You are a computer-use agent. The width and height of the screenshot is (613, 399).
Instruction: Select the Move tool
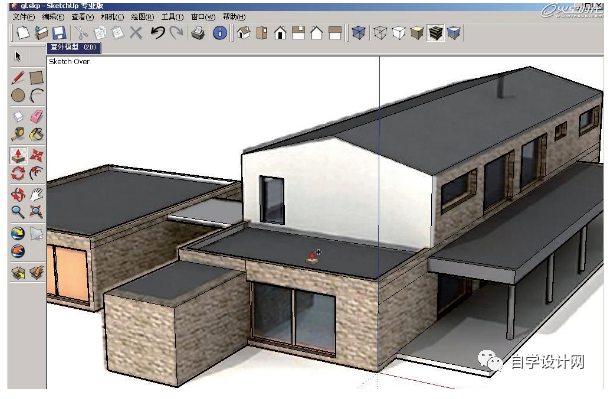pyautogui.click(x=36, y=156)
